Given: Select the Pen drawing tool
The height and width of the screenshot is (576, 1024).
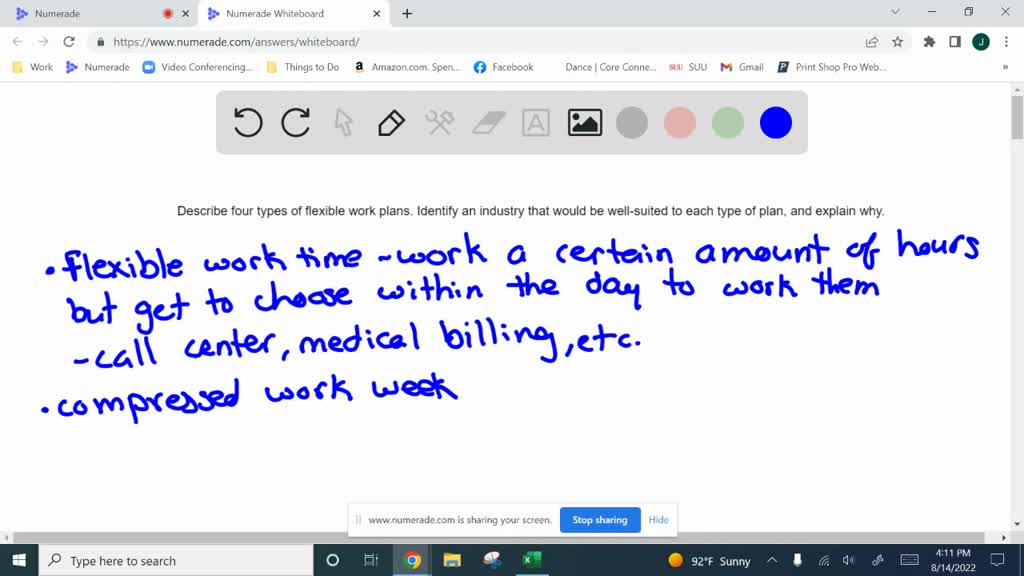Looking at the screenshot, I should coord(390,122).
